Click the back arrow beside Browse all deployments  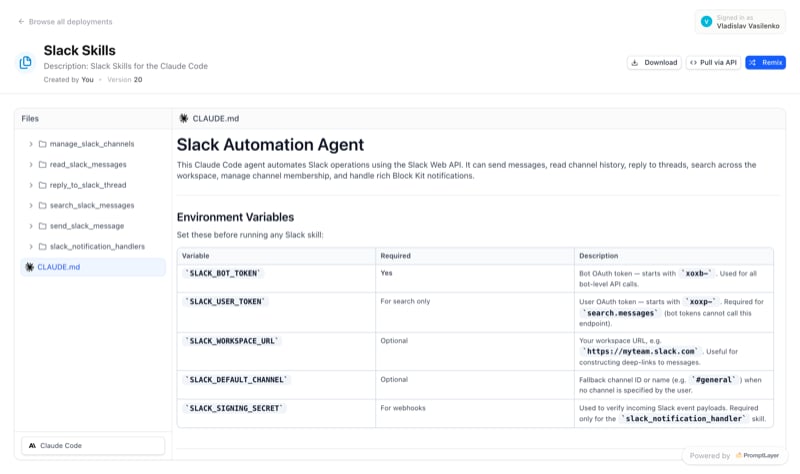(21, 21)
